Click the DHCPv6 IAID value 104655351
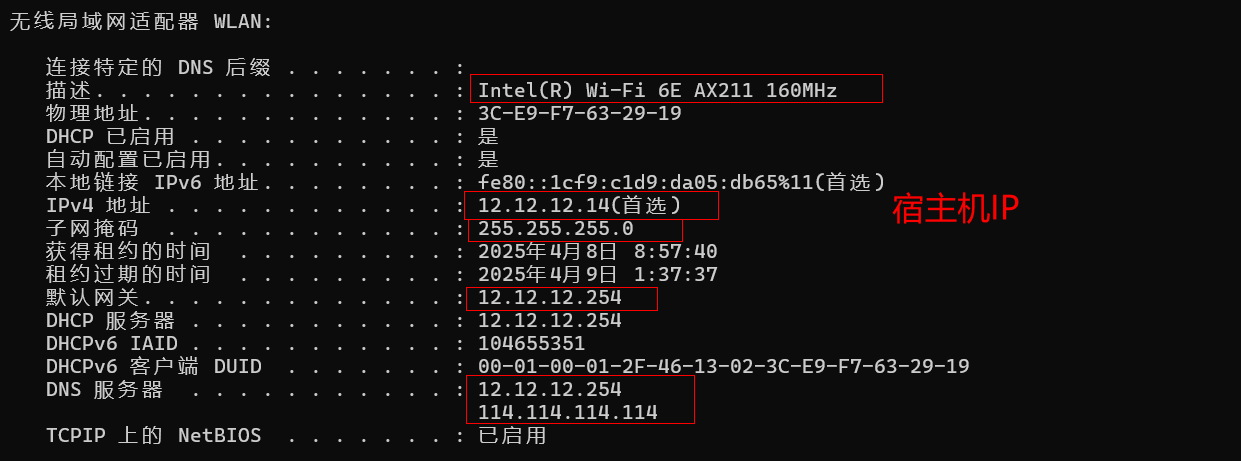1241x461 pixels. tap(531, 343)
